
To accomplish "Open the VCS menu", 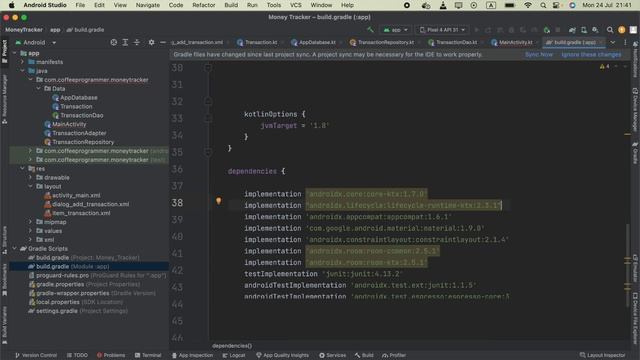I will (296, 5).
